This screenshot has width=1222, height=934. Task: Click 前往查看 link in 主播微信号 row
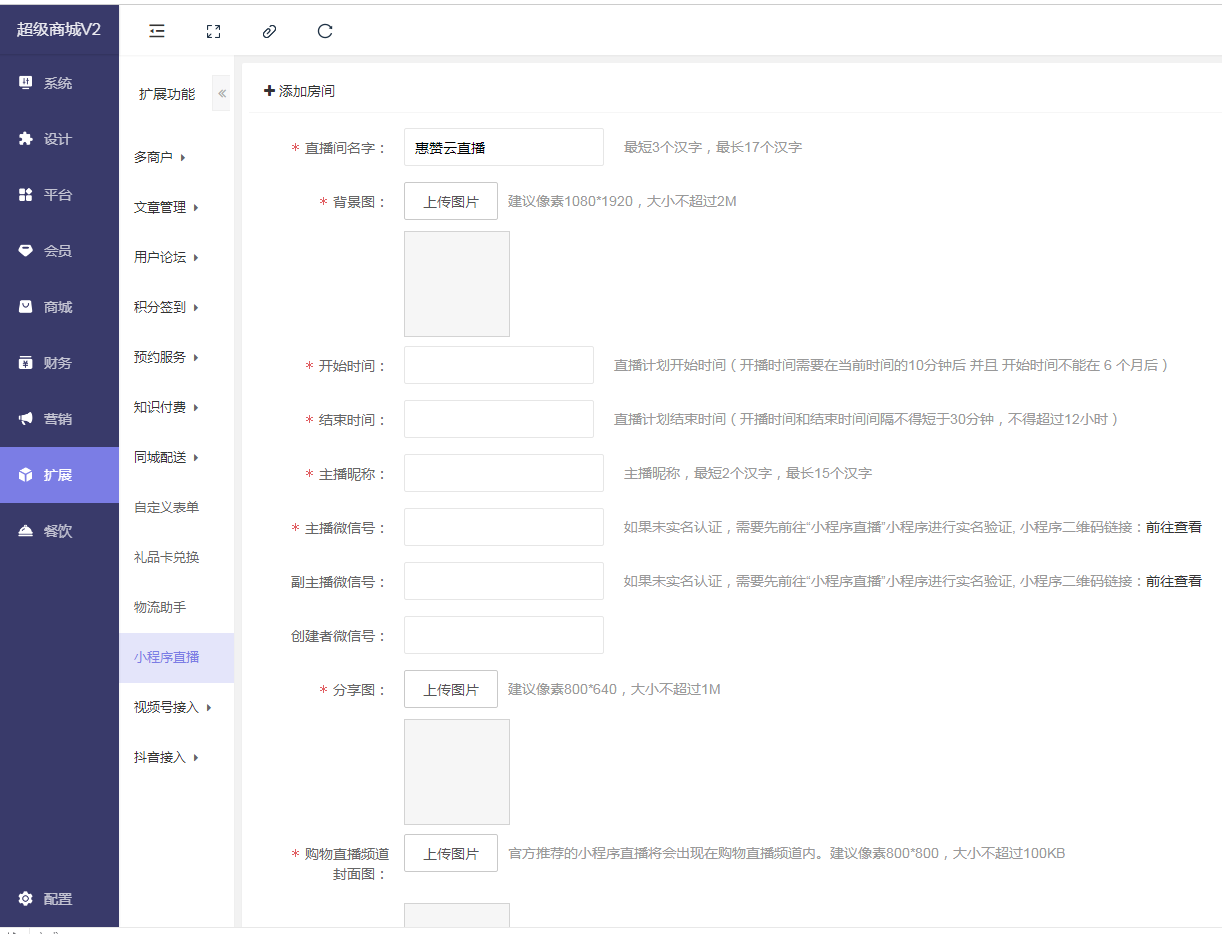pos(1174,527)
